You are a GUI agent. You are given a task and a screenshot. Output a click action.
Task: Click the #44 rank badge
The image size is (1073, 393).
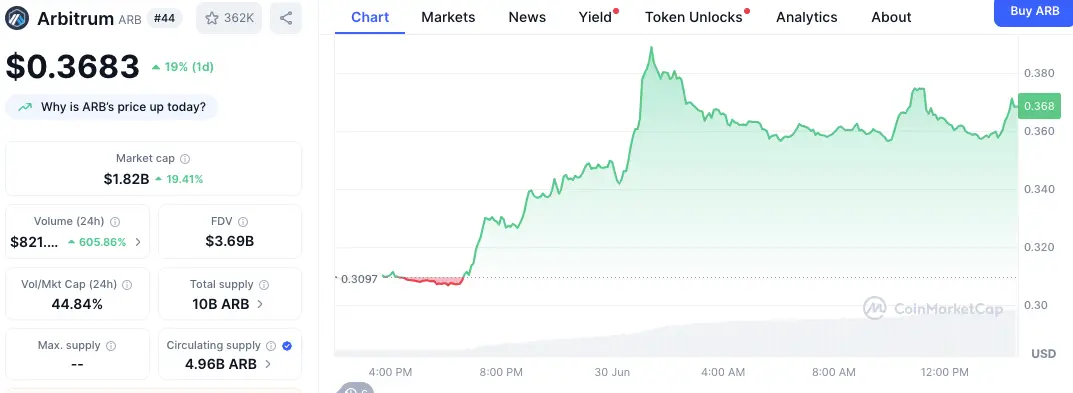tap(164, 18)
